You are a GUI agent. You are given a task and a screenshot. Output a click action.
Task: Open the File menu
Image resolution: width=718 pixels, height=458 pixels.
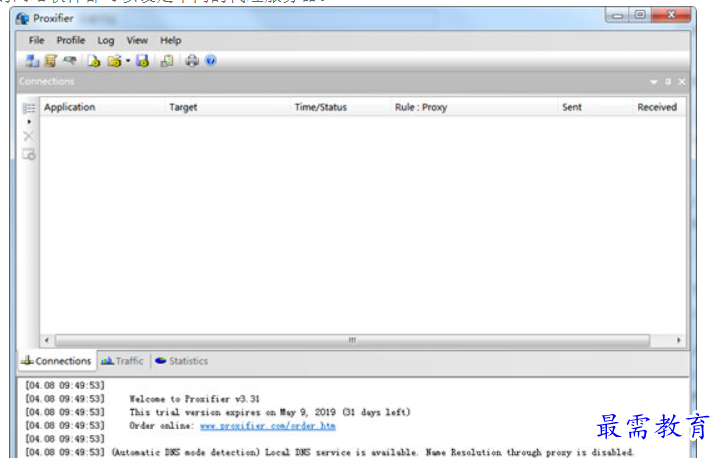[37, 40]
